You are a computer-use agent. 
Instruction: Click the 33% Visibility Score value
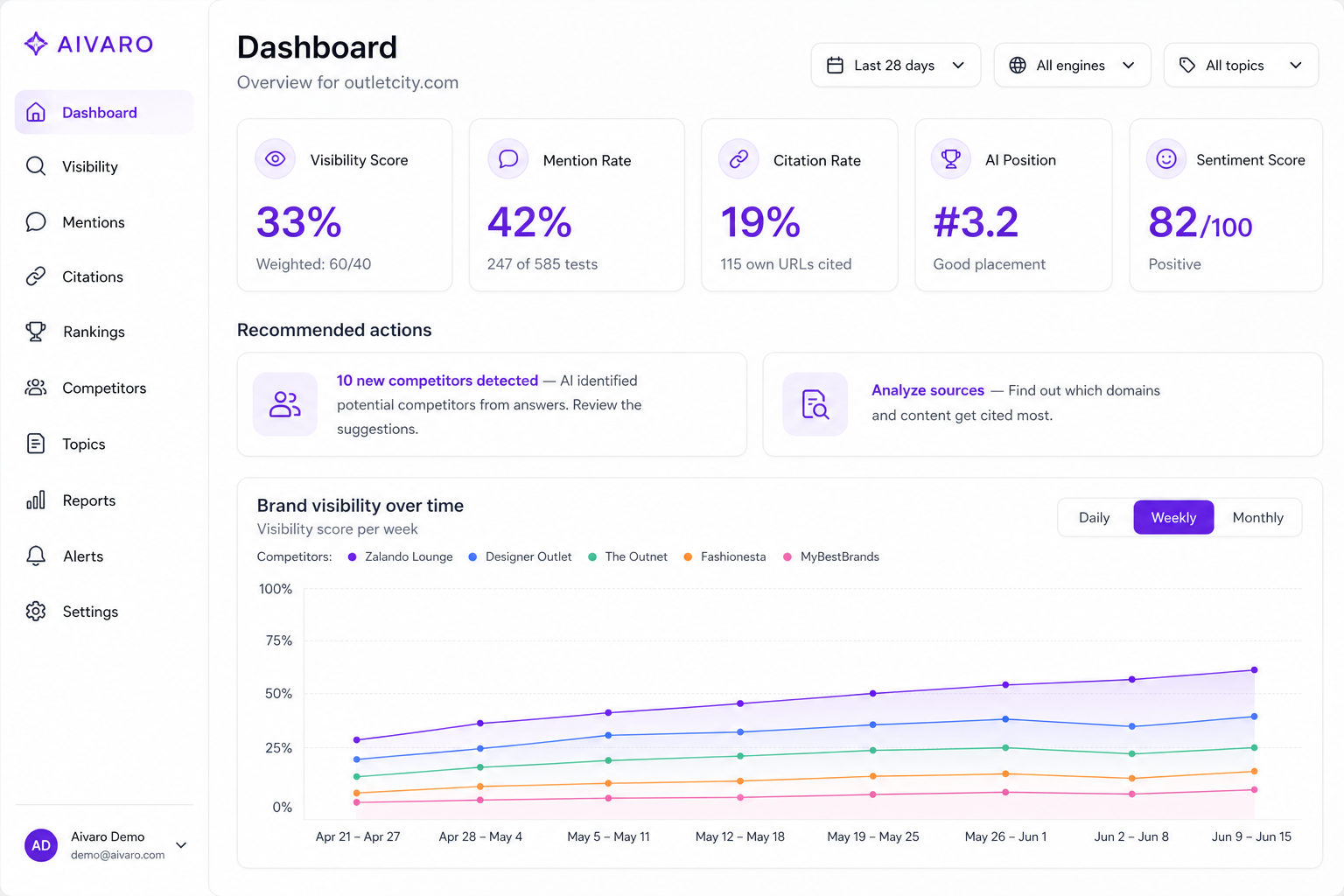click(298, 222)
